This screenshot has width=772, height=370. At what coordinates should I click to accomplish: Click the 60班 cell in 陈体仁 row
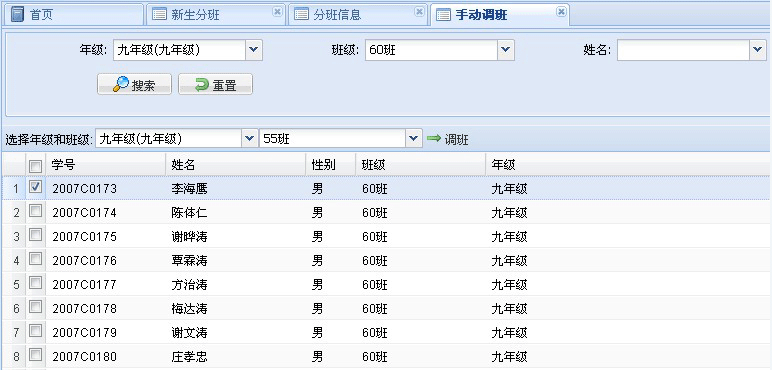tap(375, 213)
